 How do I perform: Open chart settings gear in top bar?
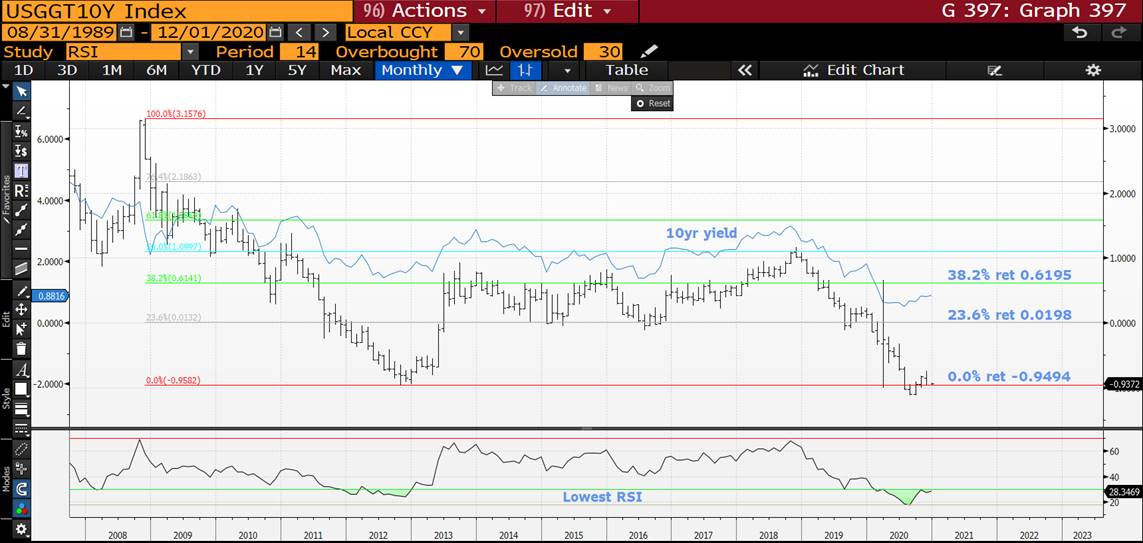tap(1093, 70)
